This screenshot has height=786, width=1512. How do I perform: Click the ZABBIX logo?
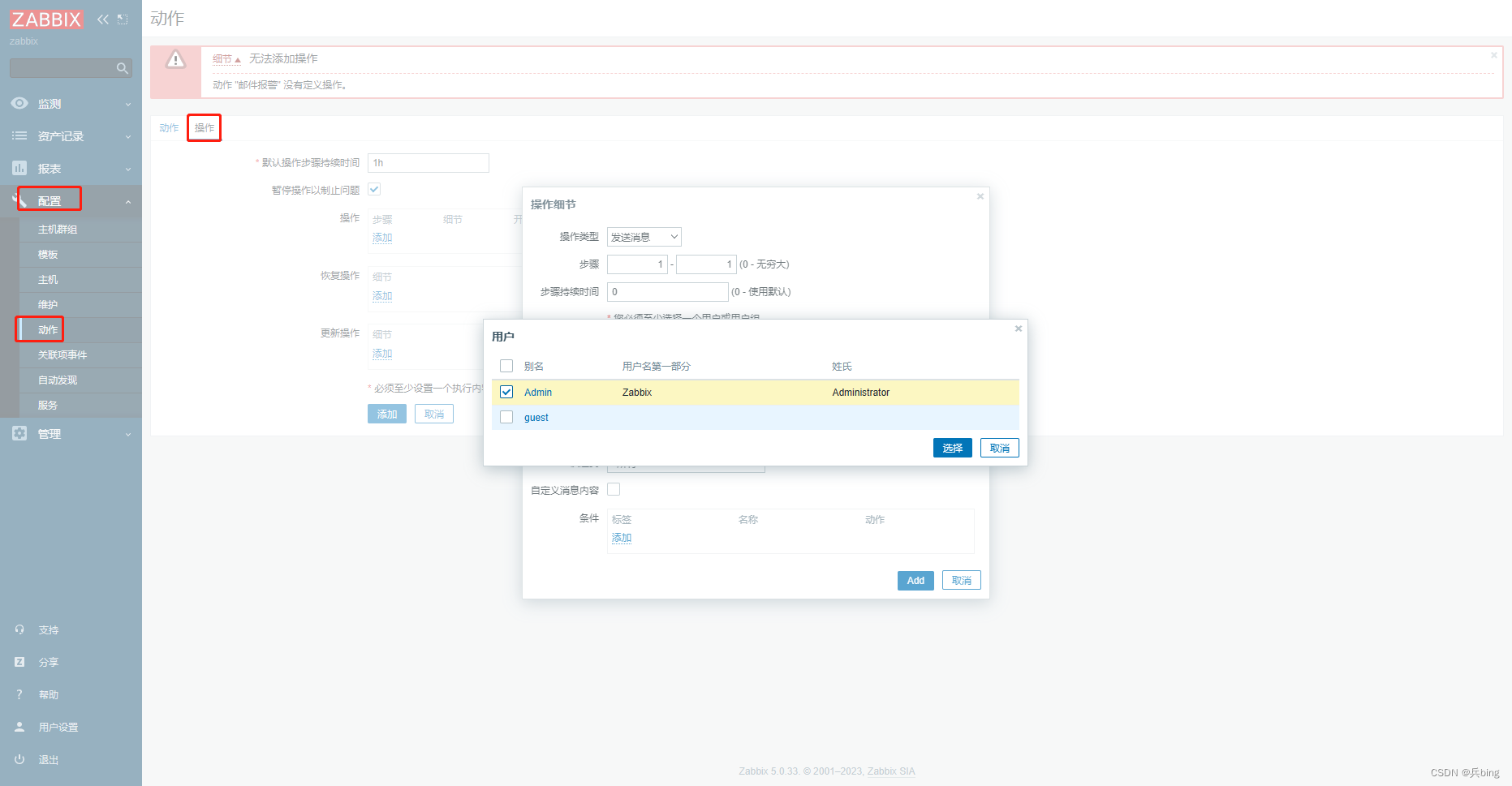pyautogui.click(x=46, y=19)
